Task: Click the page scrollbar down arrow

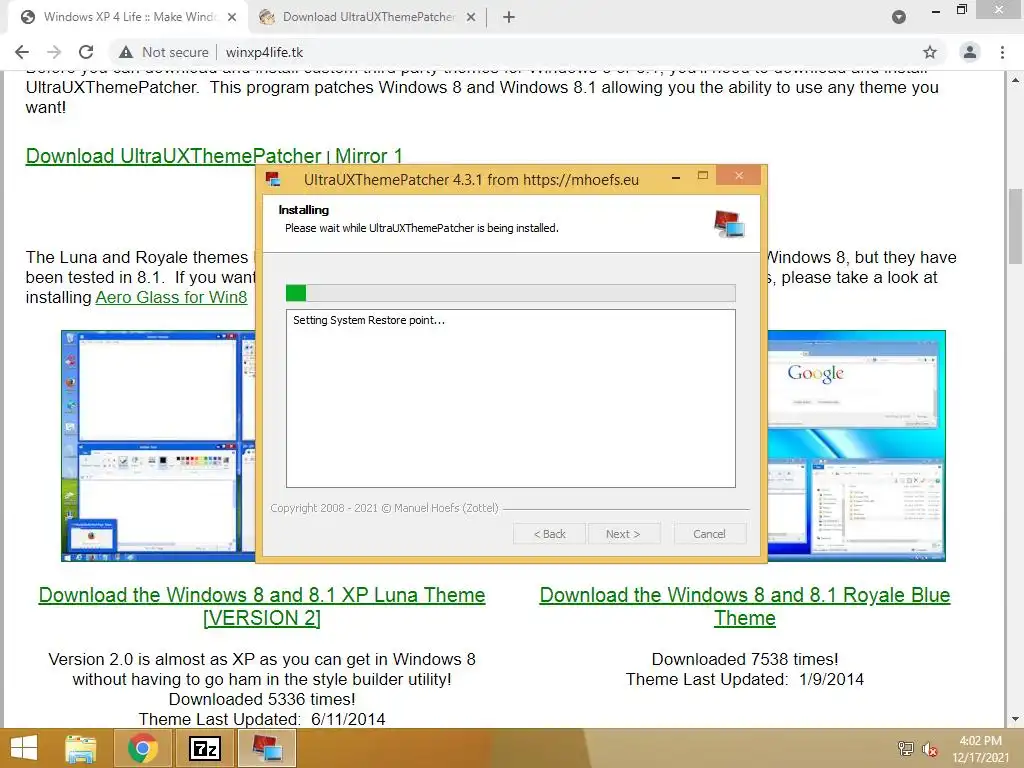Action: [1015, 720]
